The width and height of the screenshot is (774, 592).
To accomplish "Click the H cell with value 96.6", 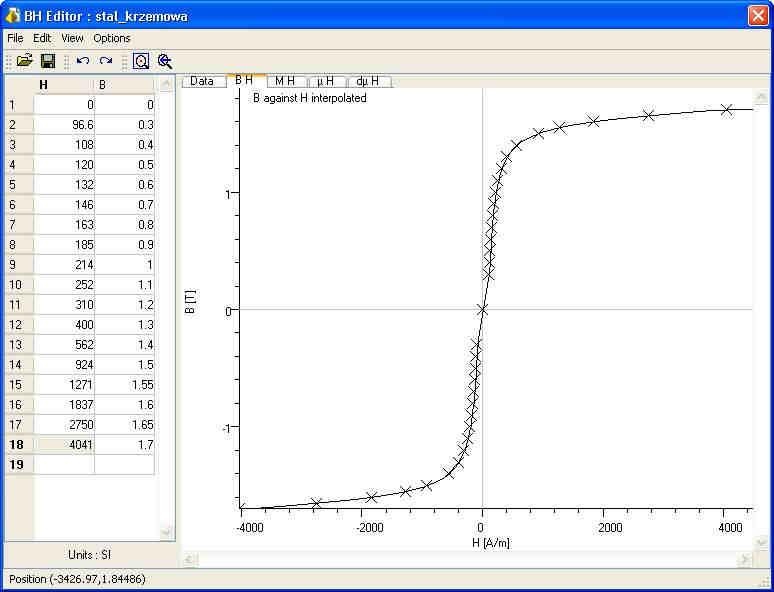I will (64, 125).
